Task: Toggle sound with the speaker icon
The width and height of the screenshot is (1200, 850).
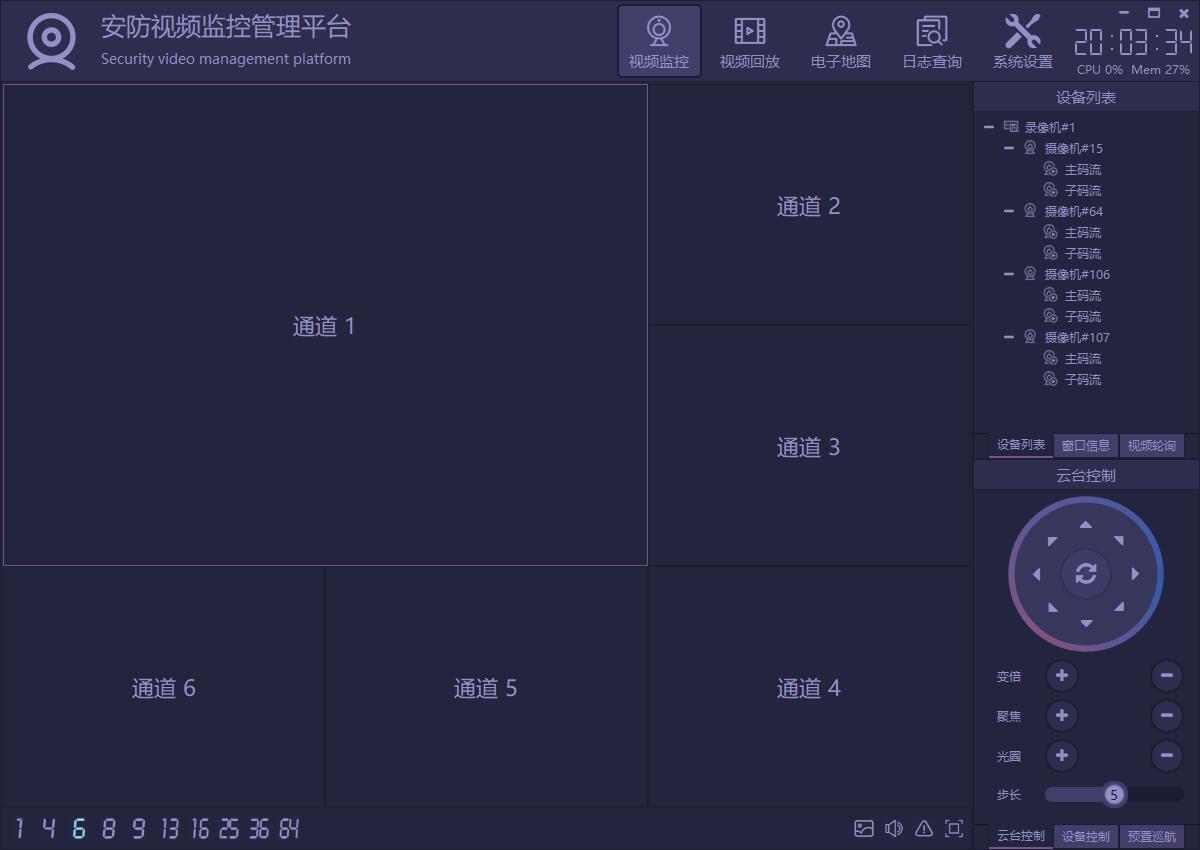Action: pyautogui.click(x=894, y=828)
